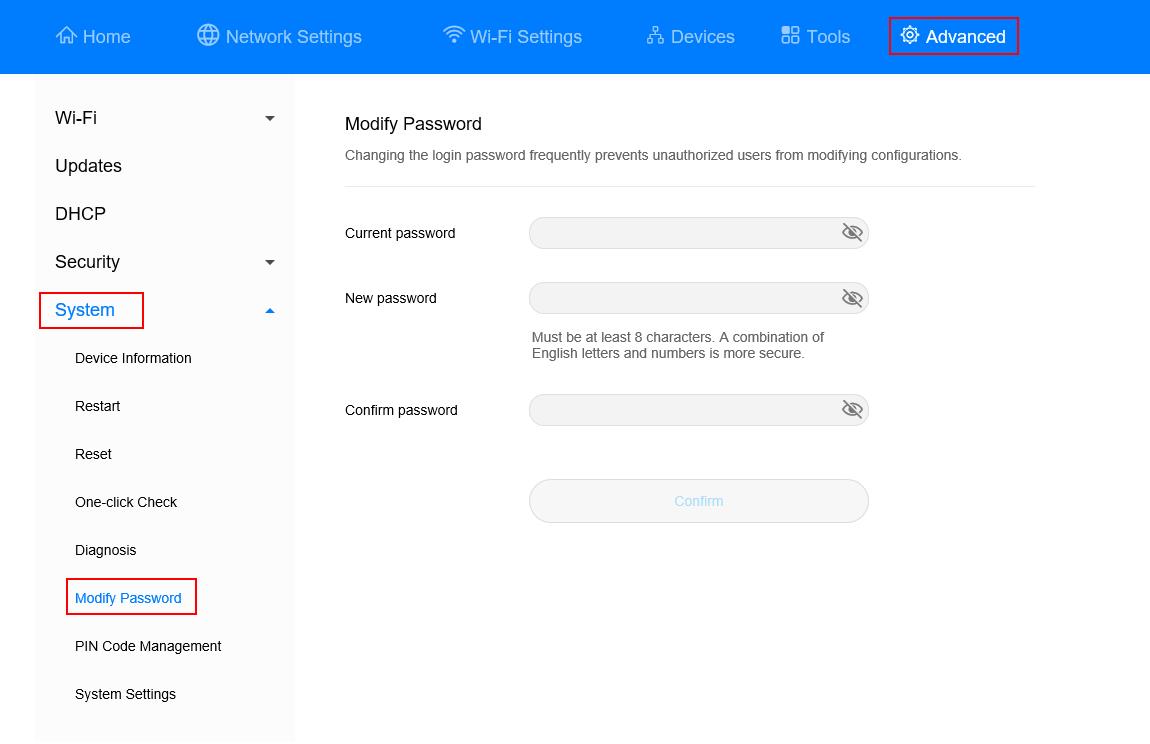
Task: Open the Device Information page
Action: (133, 358)
